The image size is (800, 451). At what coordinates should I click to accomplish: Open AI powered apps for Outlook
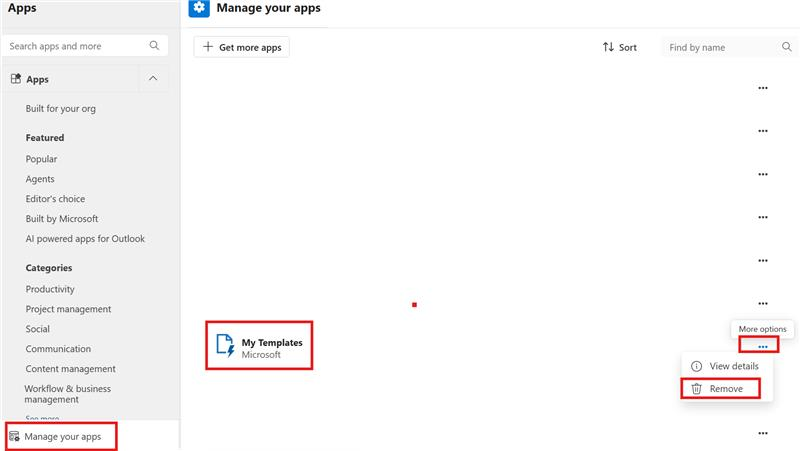(x=85, y=239)
